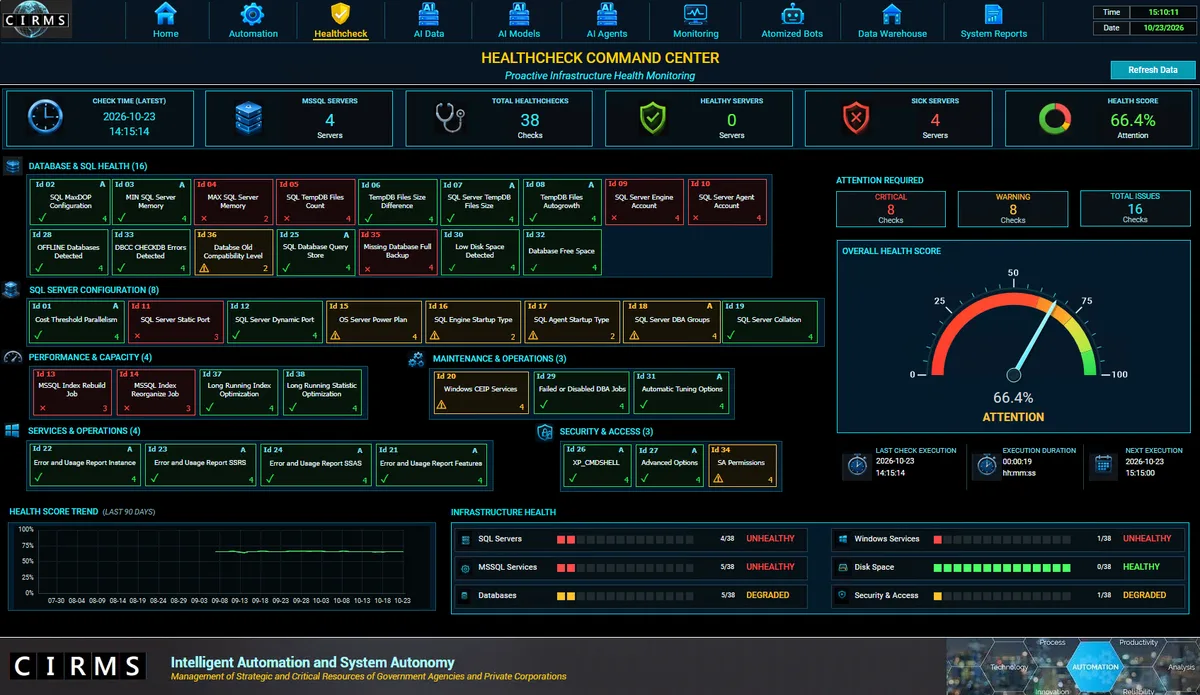Open the Atomized Bots robot icon

(792, 14)
